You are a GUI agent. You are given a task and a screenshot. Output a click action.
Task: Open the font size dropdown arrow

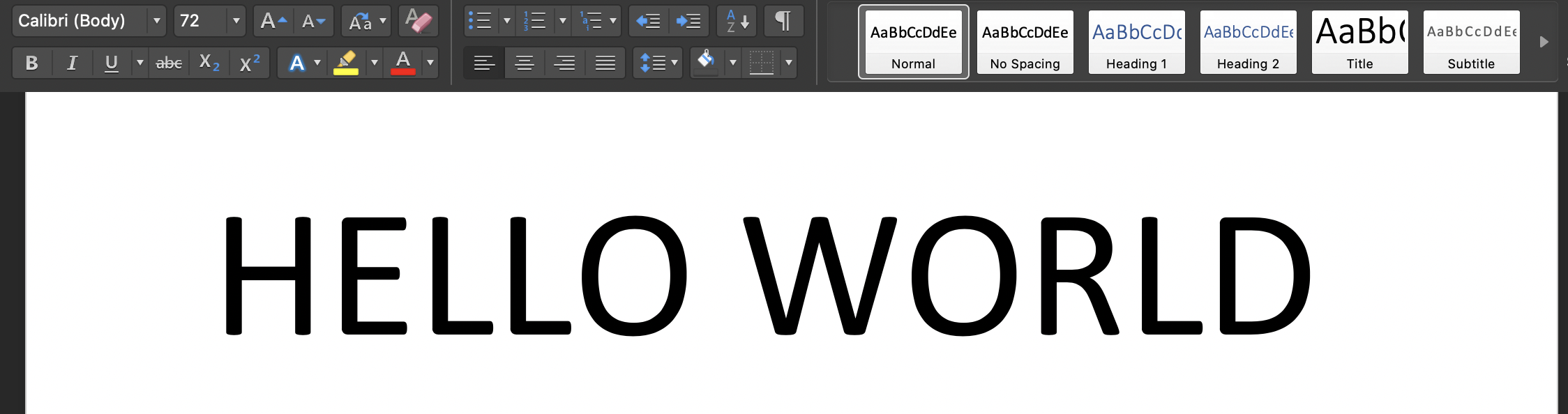[236, 21]
